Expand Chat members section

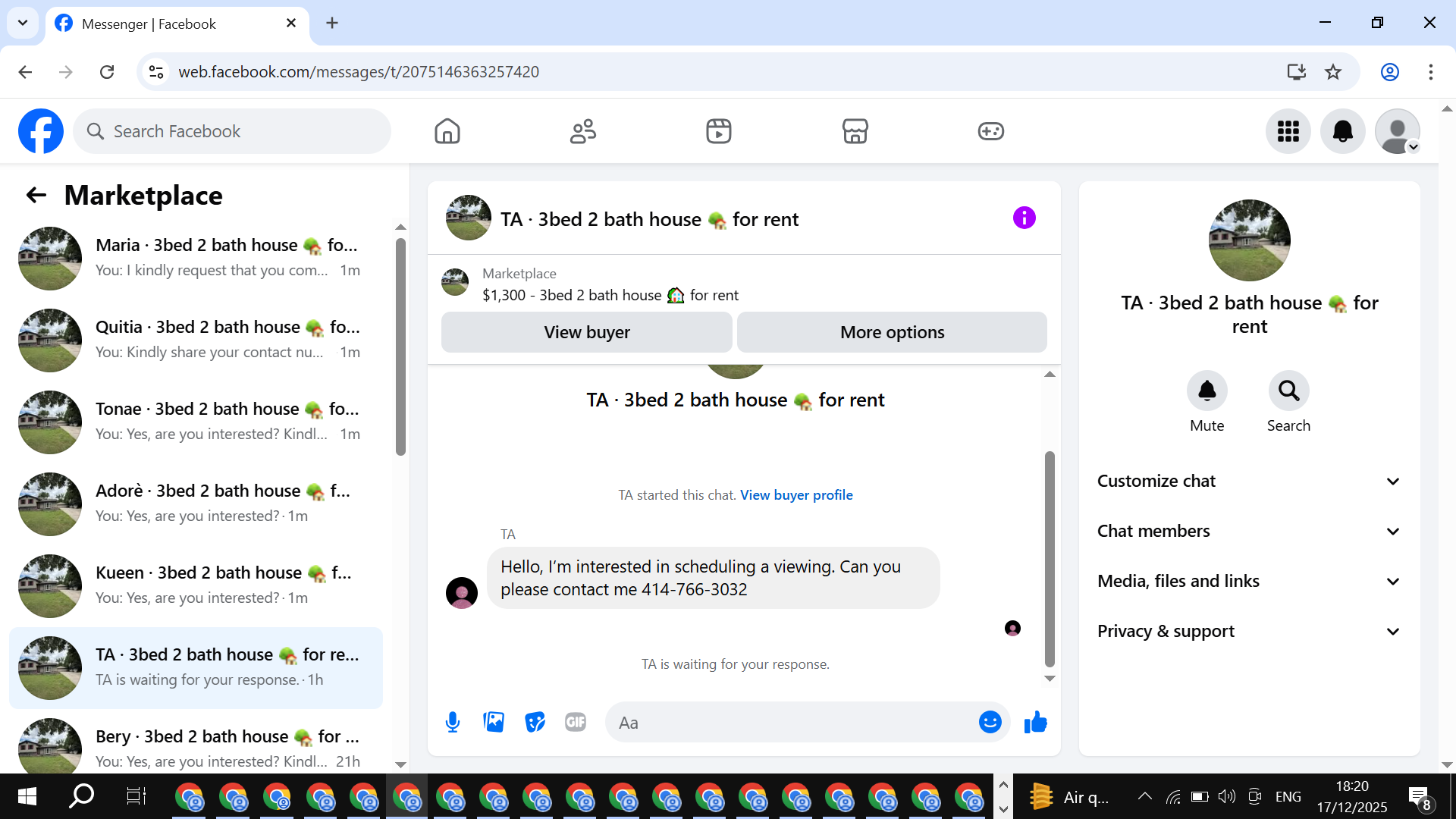coord(1249,532)
